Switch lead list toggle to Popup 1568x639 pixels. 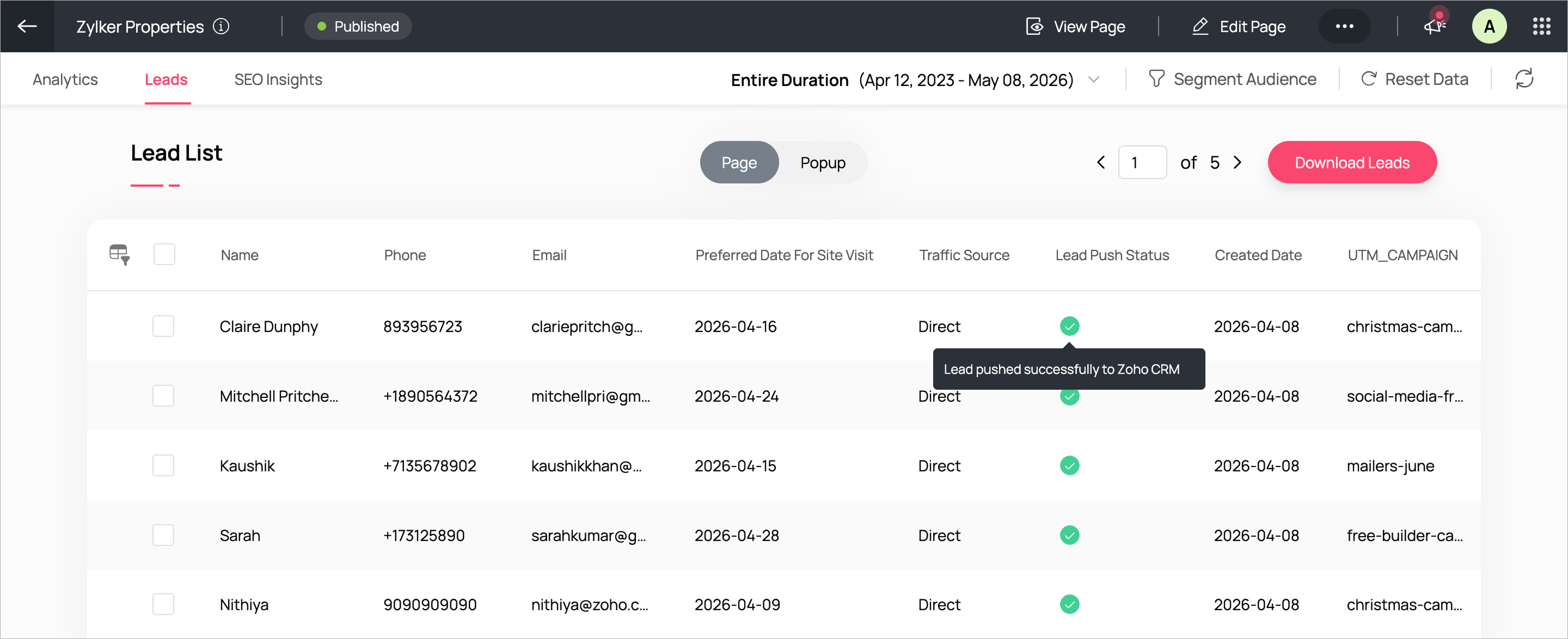822,163
